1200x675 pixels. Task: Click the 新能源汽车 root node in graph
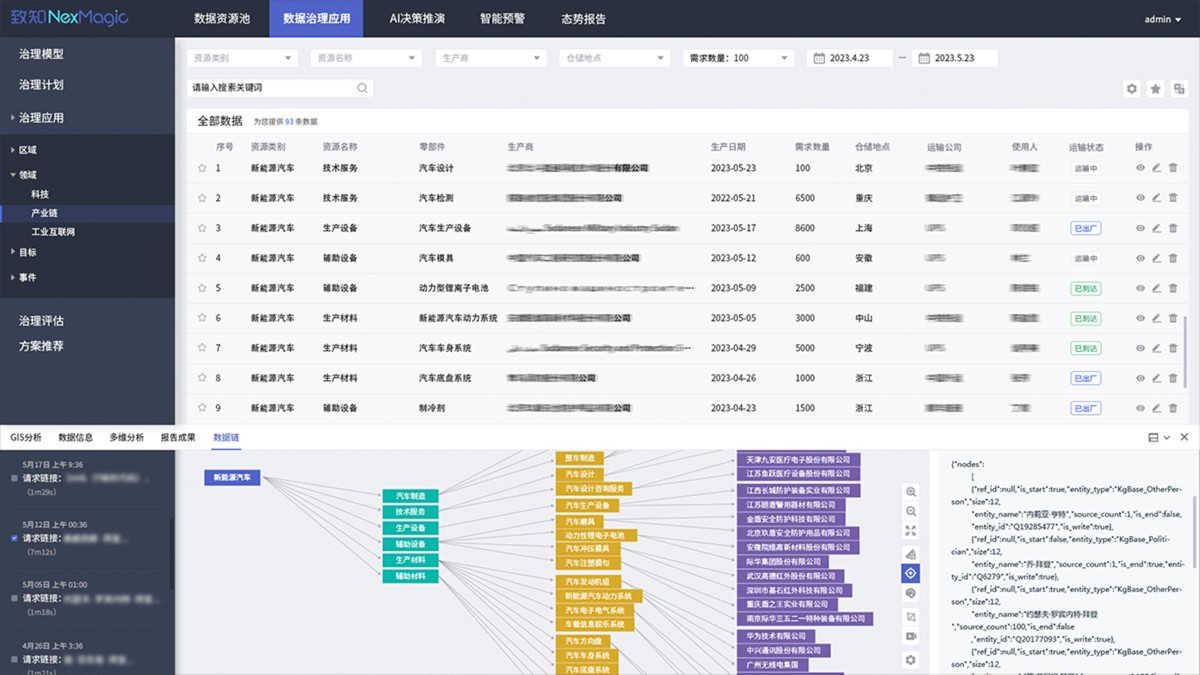tap(232, 478)
